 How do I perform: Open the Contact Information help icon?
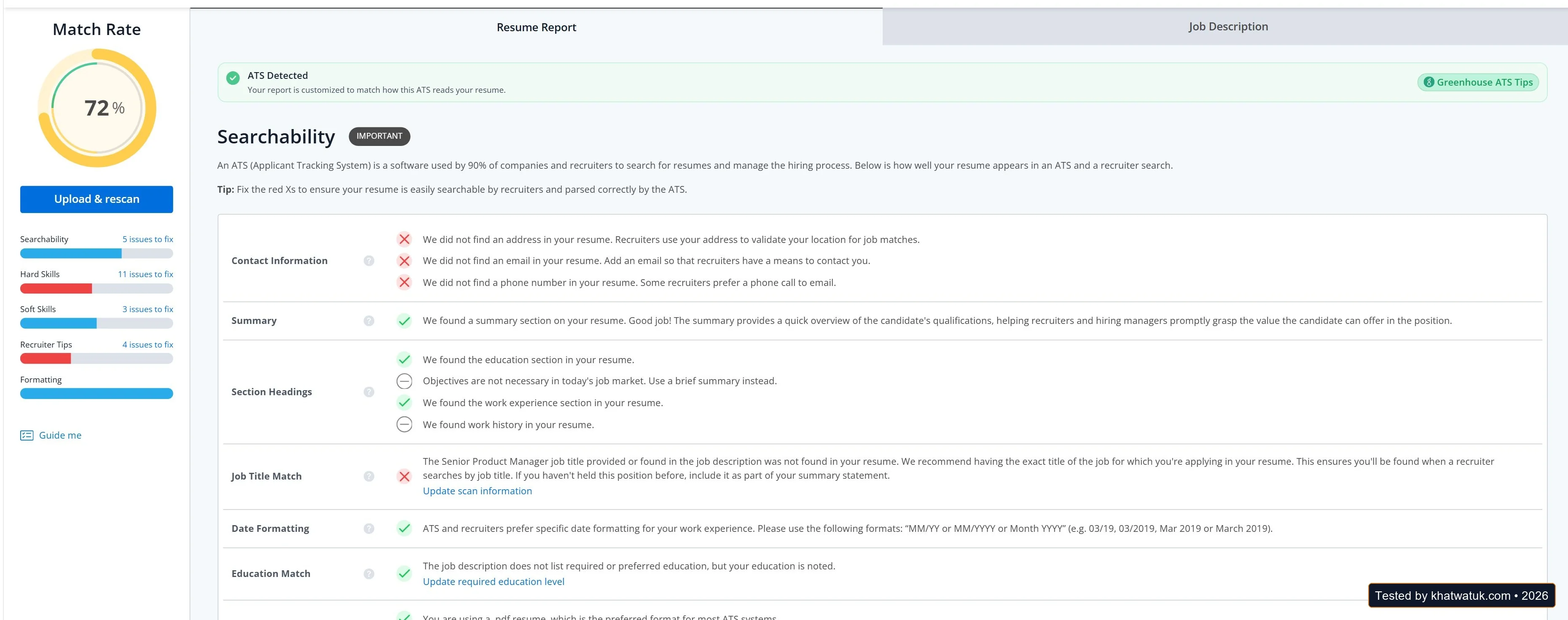[x=369, y=261]
